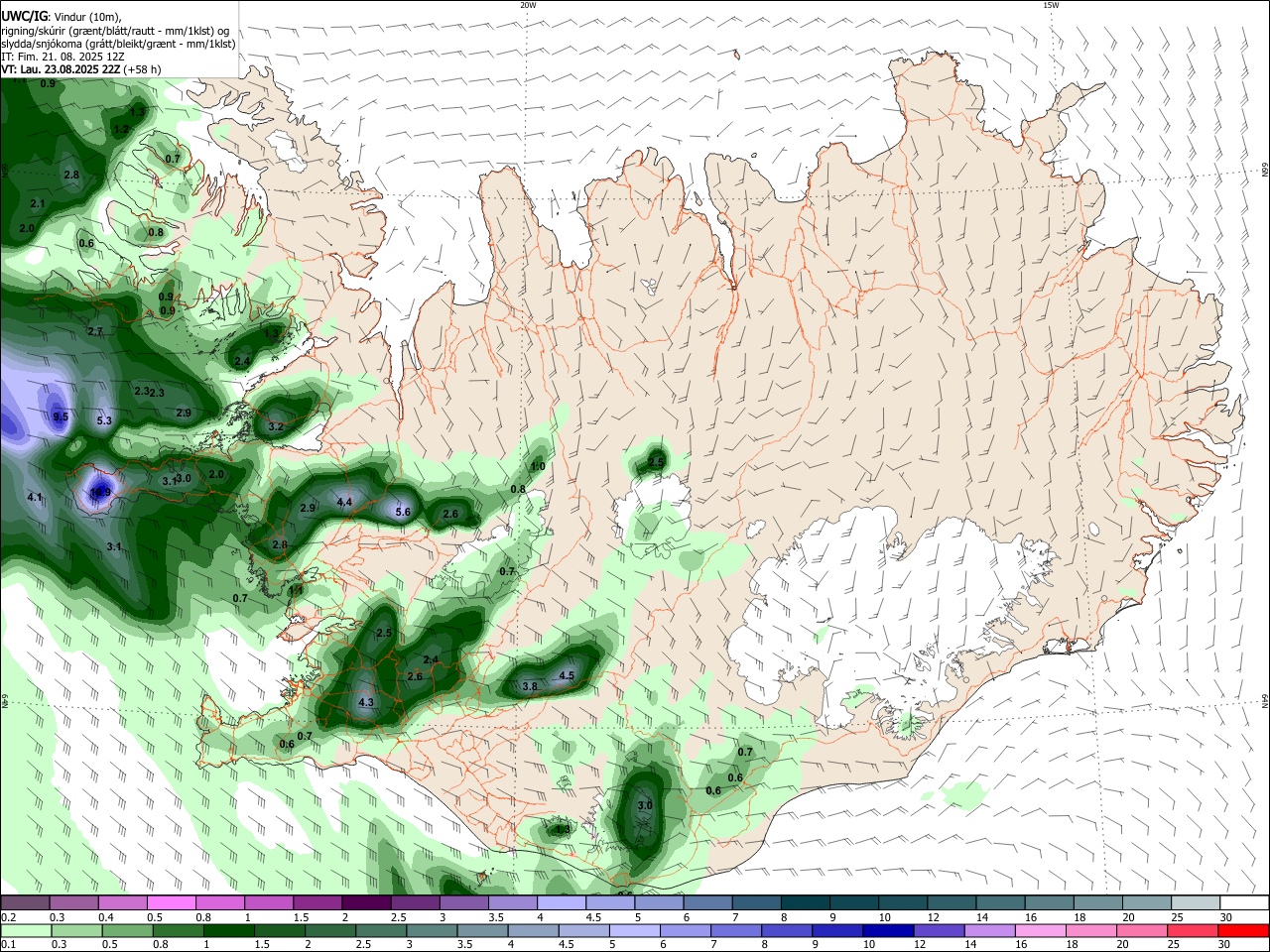The width and height of the screenshot is (1270, 952).
Task: Click the white 30 swatch in the top legend row
Action: click(1244, 903)
